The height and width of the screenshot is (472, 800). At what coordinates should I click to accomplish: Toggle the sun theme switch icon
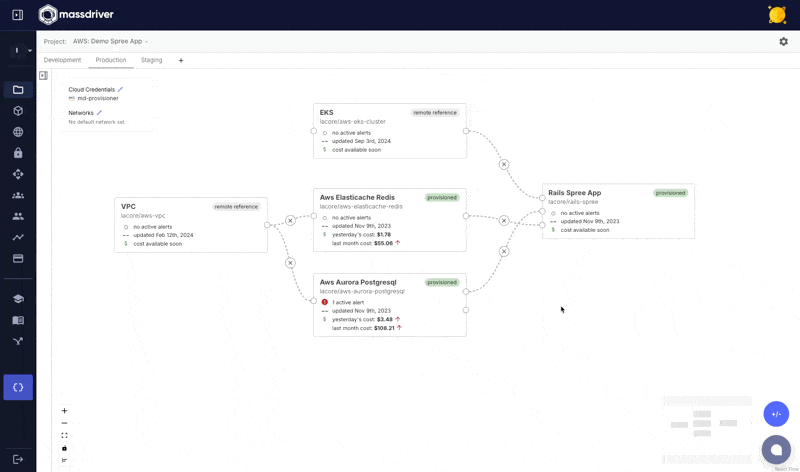coord(776,14)
